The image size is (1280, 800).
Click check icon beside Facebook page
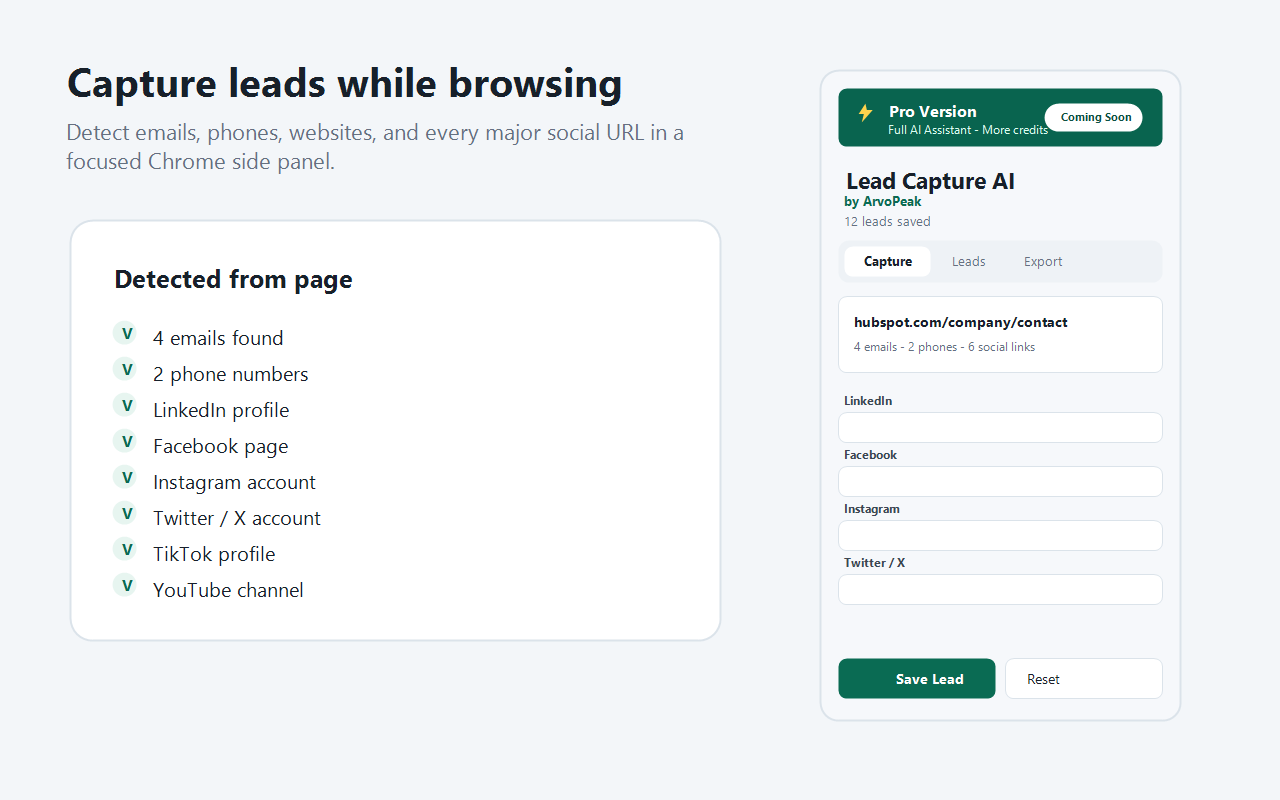124,442
